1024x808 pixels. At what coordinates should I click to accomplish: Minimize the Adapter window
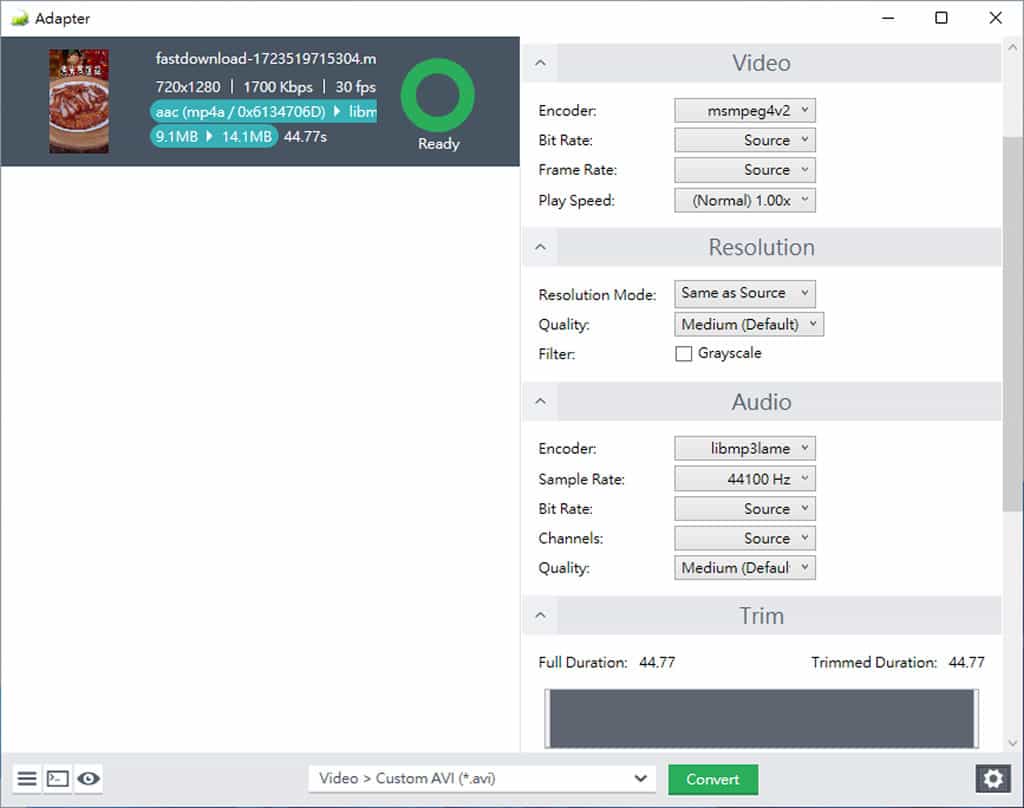pyautogui.click(x=888, y=18)
